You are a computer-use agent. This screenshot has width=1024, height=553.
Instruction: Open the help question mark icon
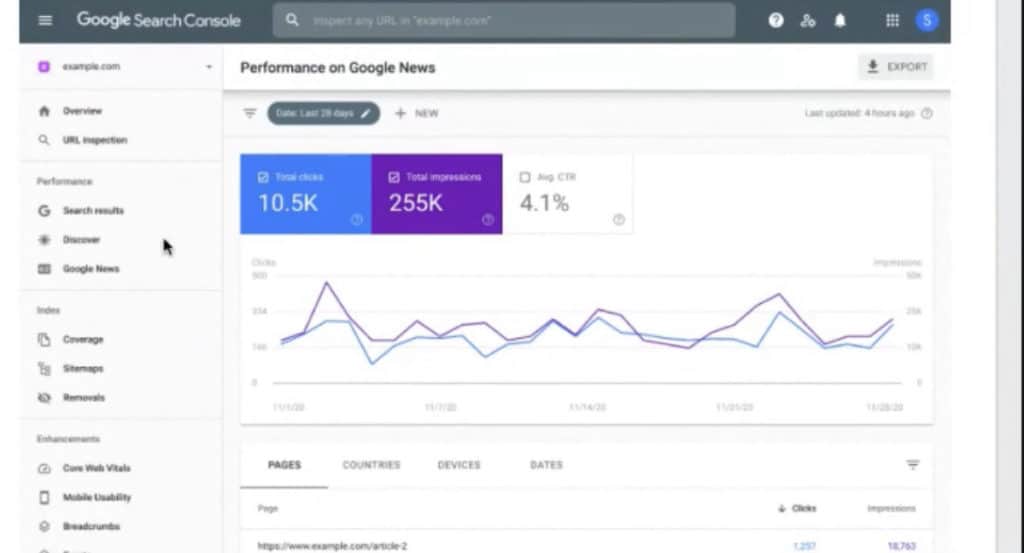coord(776,20)
